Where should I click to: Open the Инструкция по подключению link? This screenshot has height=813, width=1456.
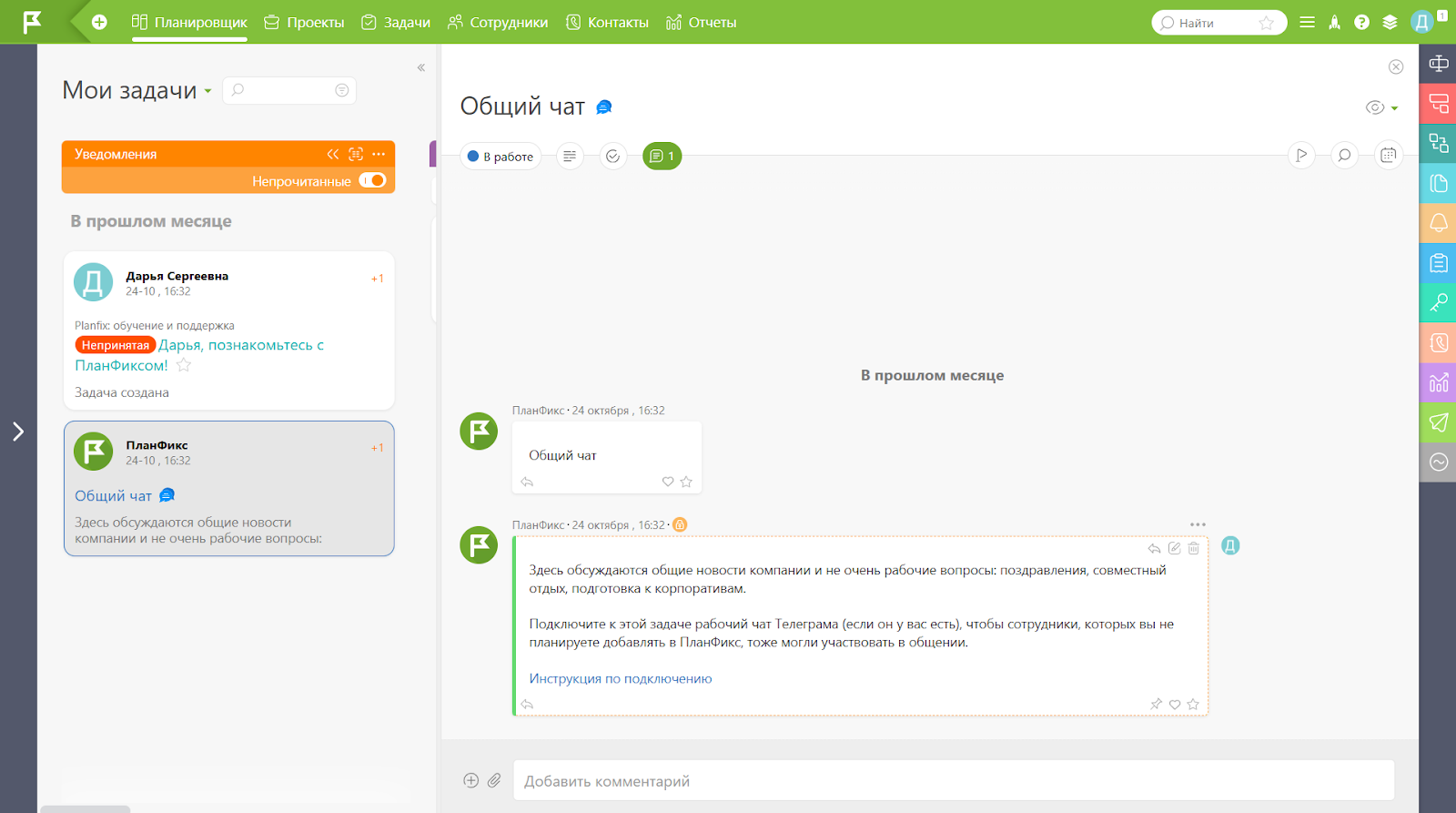click(x=621, y=678)
